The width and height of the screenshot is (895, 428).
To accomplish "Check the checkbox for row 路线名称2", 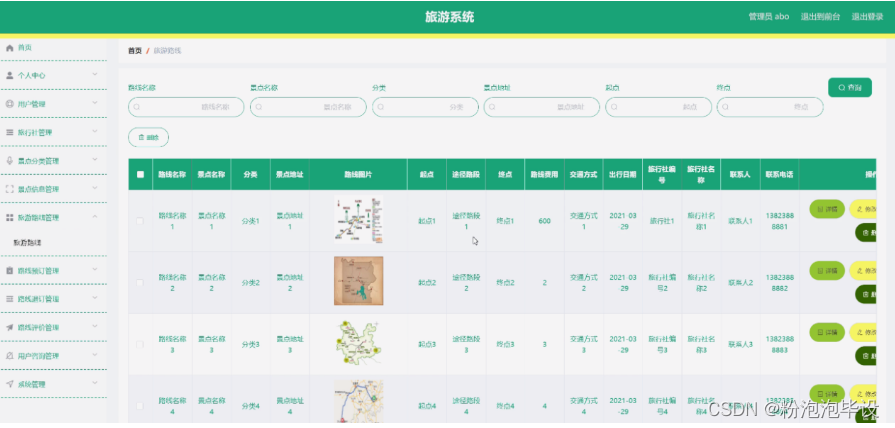I will [x=140, y=283].
